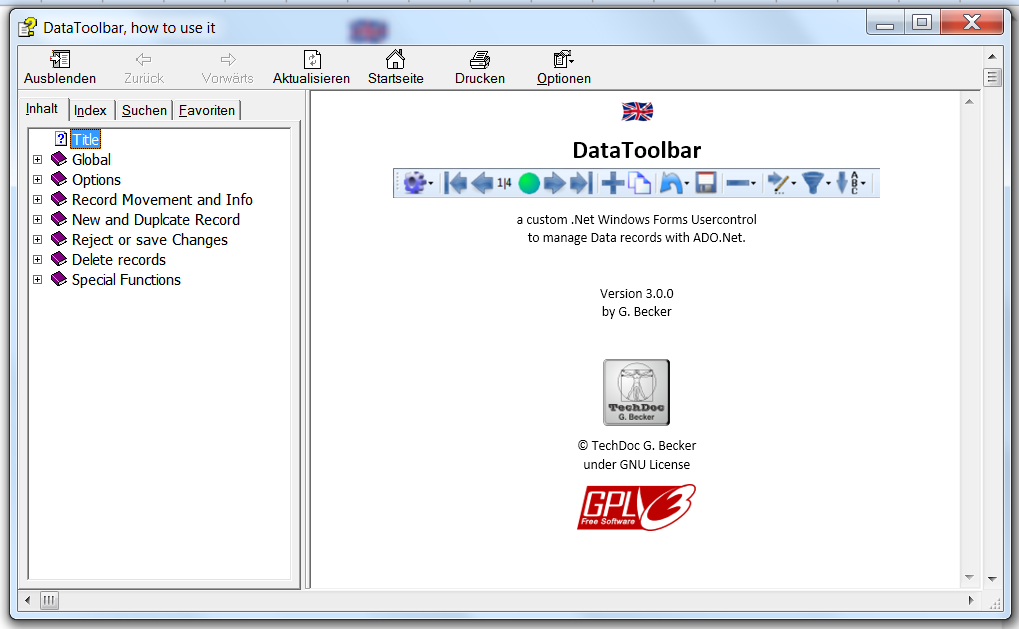Click the minus delete record icon
This screenshot has width=1019, height=629.
(x=740, y=183)
